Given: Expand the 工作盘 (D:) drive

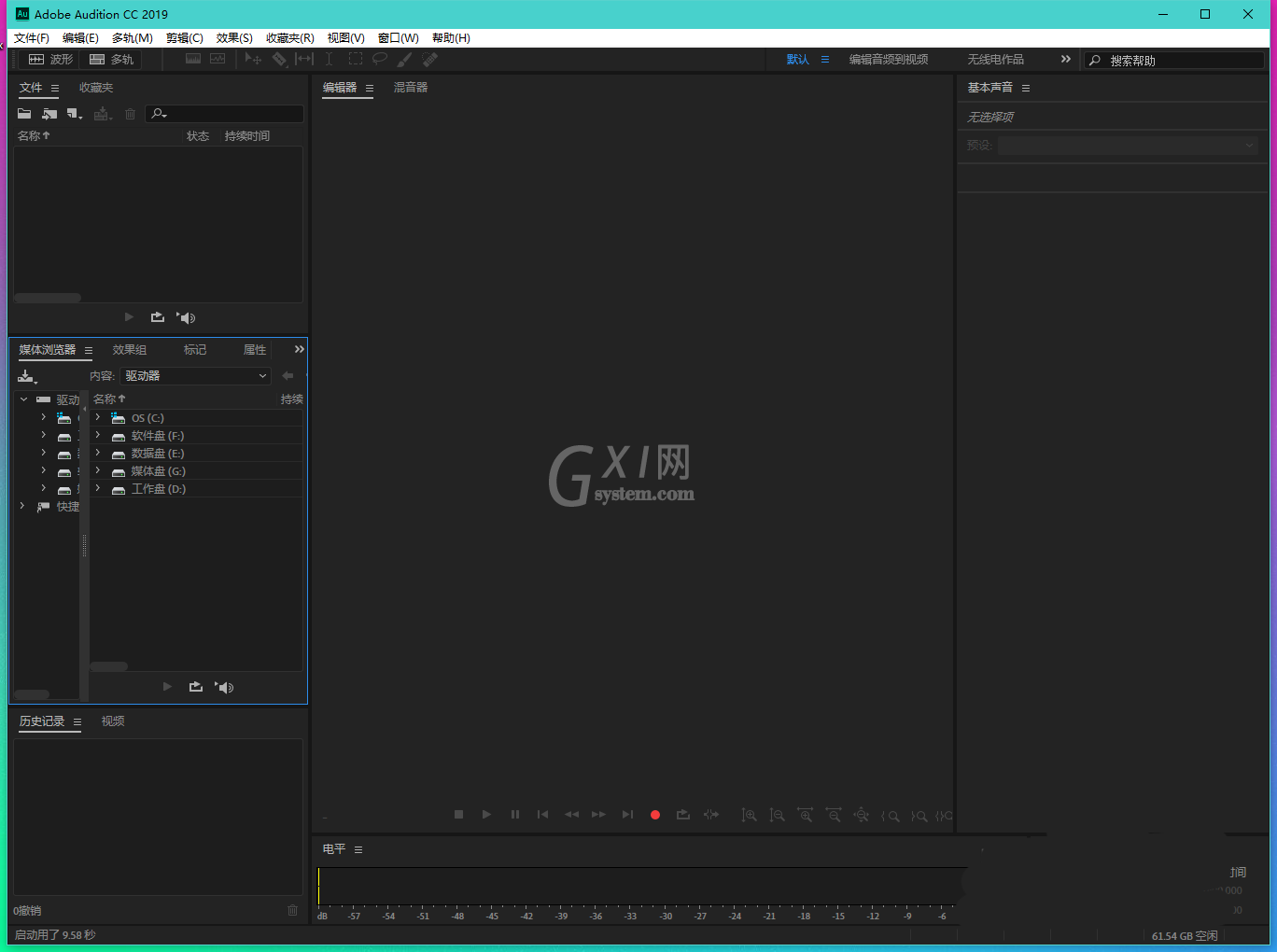Looking at the screenshot, I should point(97,488).
